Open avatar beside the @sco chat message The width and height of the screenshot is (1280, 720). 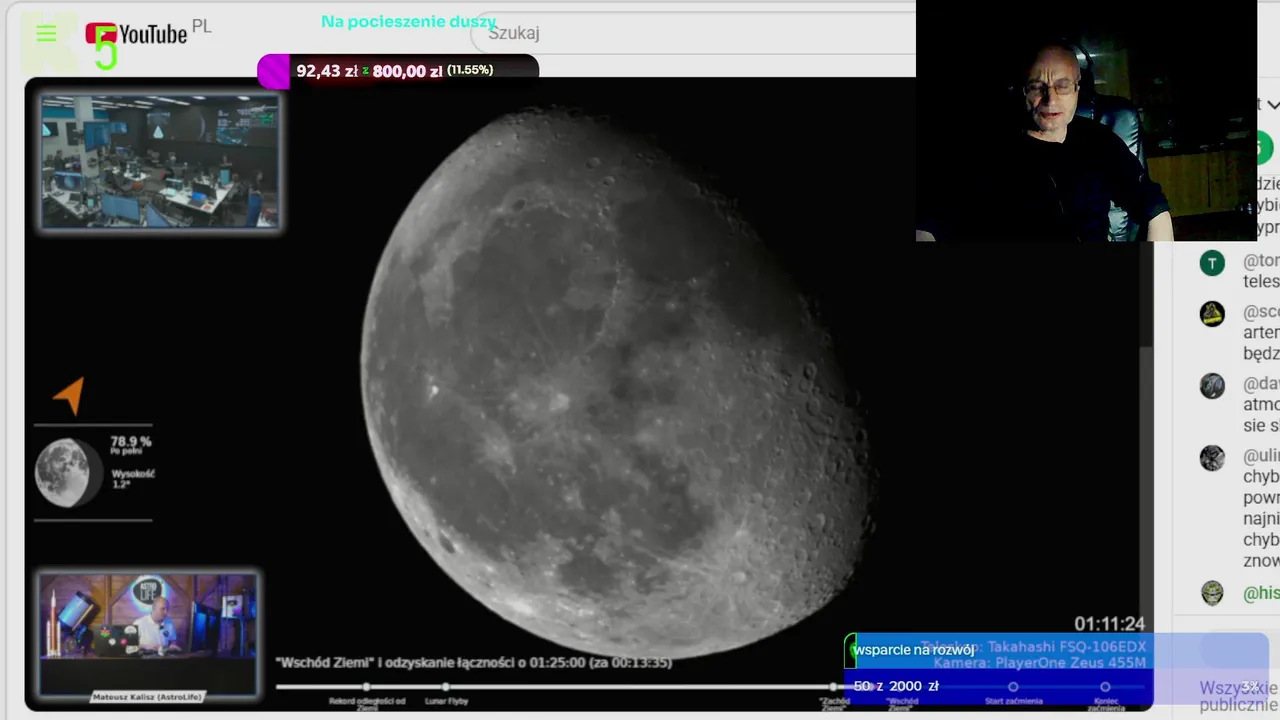(x=1212, y=314)
